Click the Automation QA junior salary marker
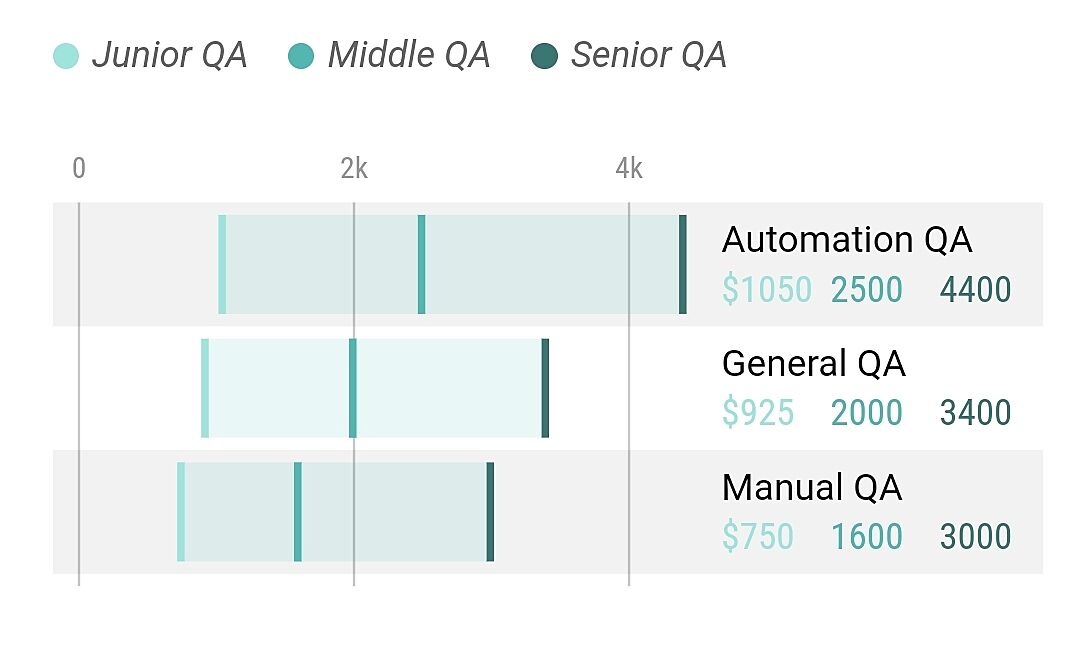This screenshot has height=666, width=1080. click(222, 264)
